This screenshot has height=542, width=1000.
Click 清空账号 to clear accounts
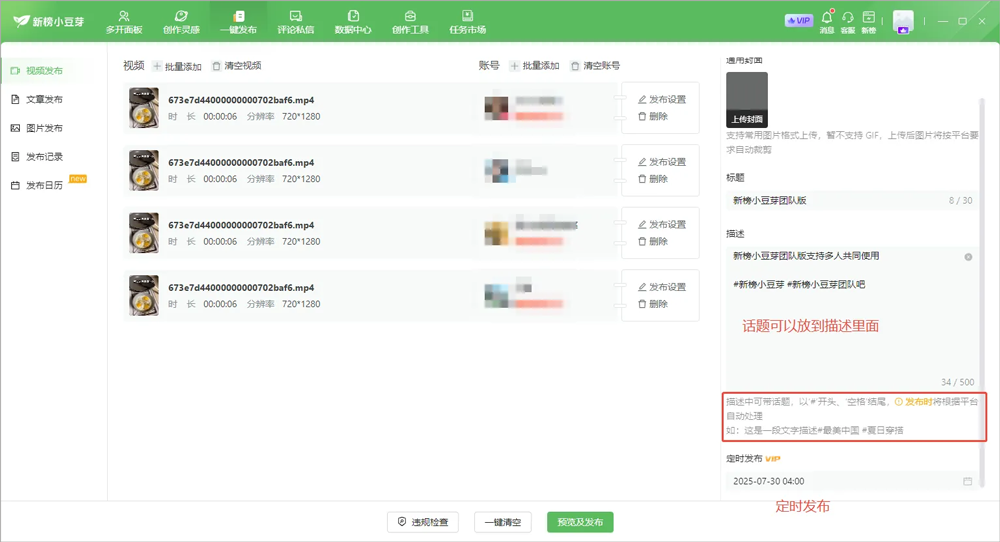point(595,66)
